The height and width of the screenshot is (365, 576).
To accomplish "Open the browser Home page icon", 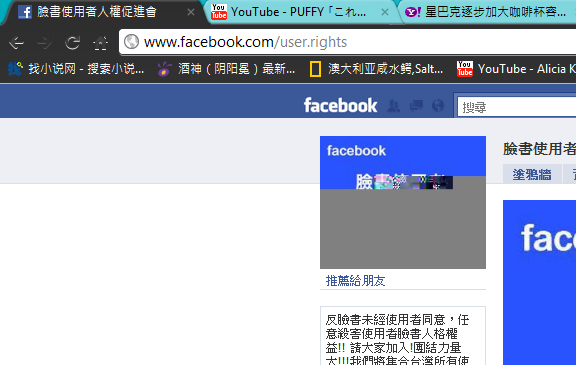I will 100,43.
